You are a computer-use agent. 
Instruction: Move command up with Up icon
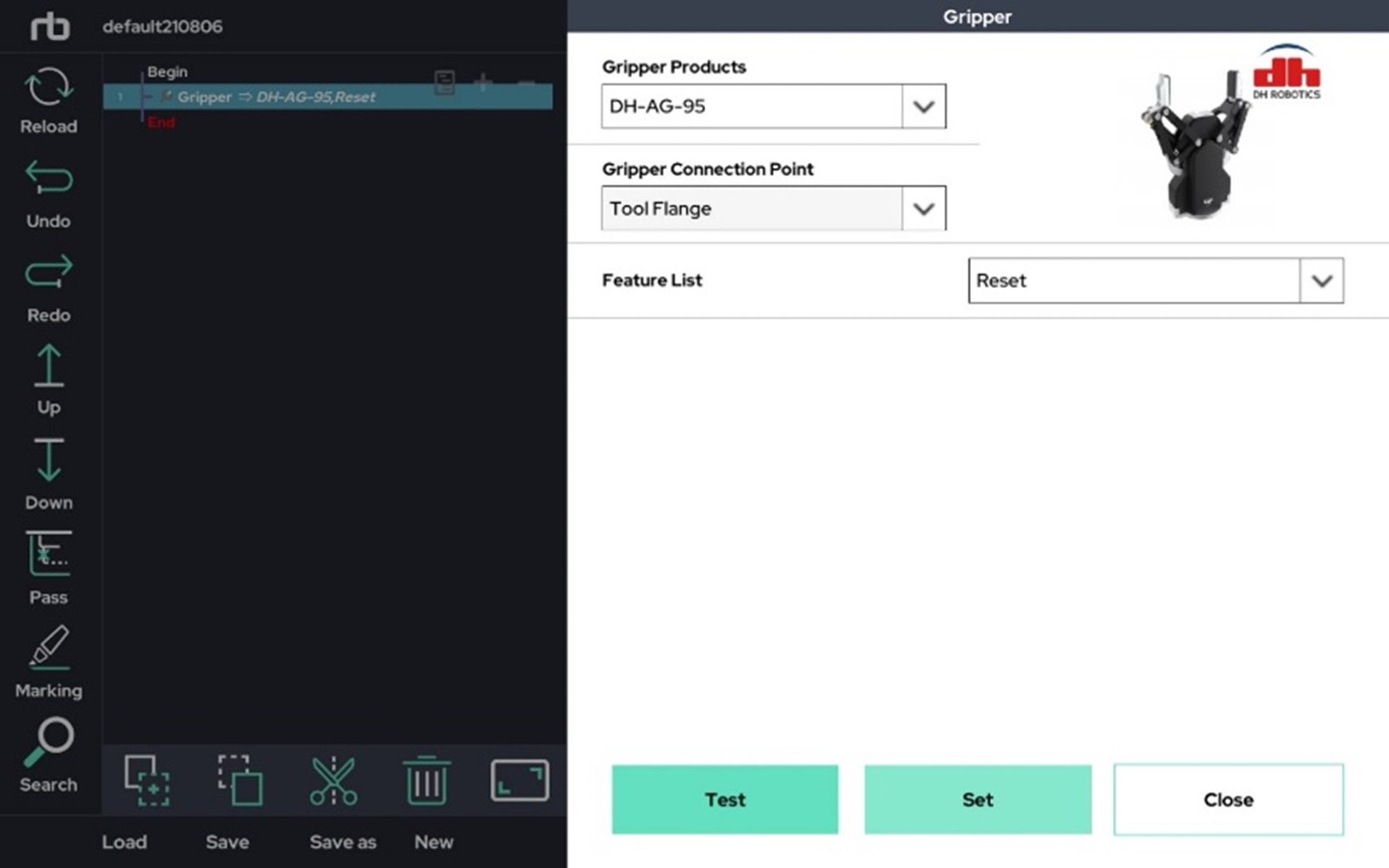(x=48, y=365)
